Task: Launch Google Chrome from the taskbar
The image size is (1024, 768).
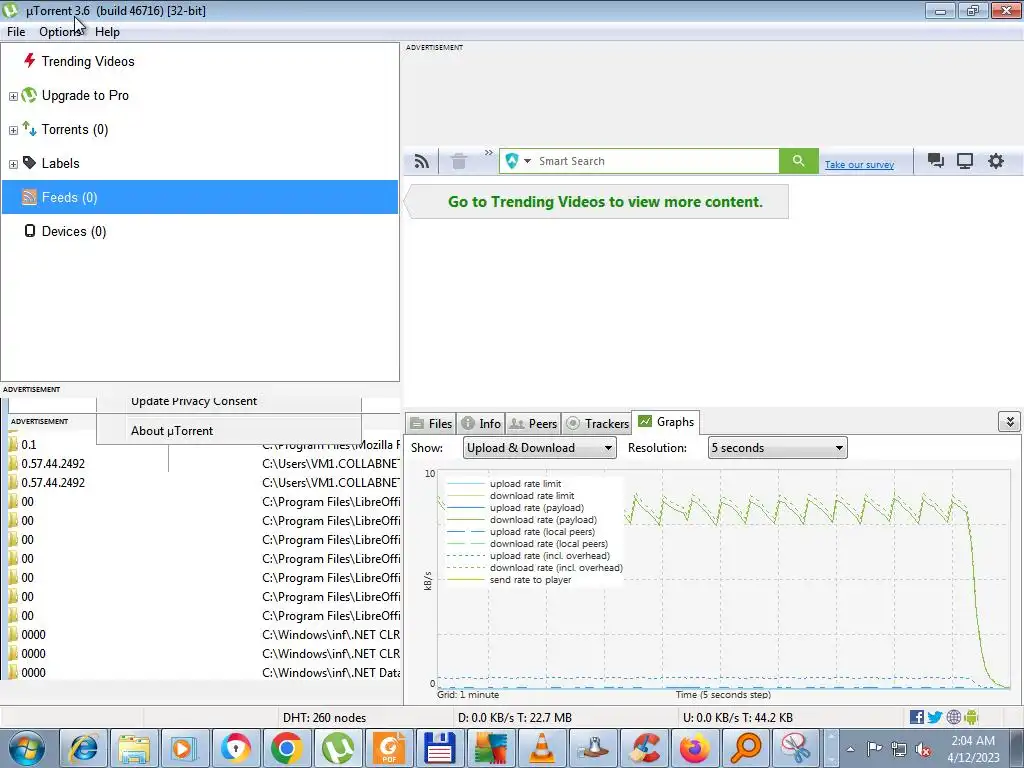Action: pyautogui.click(x=287, y=748)
